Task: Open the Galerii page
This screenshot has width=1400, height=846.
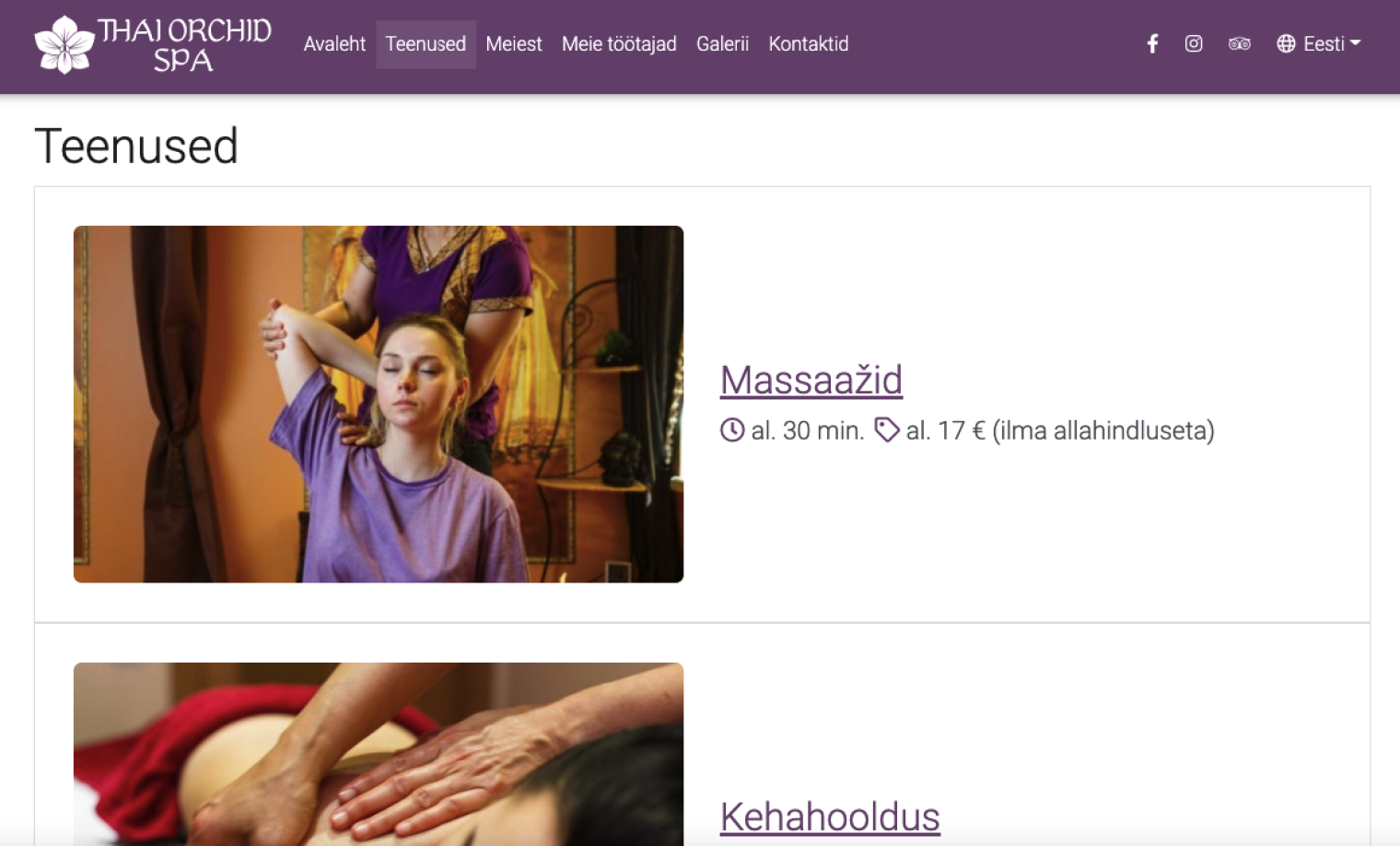Action: (x=722, y=43)
